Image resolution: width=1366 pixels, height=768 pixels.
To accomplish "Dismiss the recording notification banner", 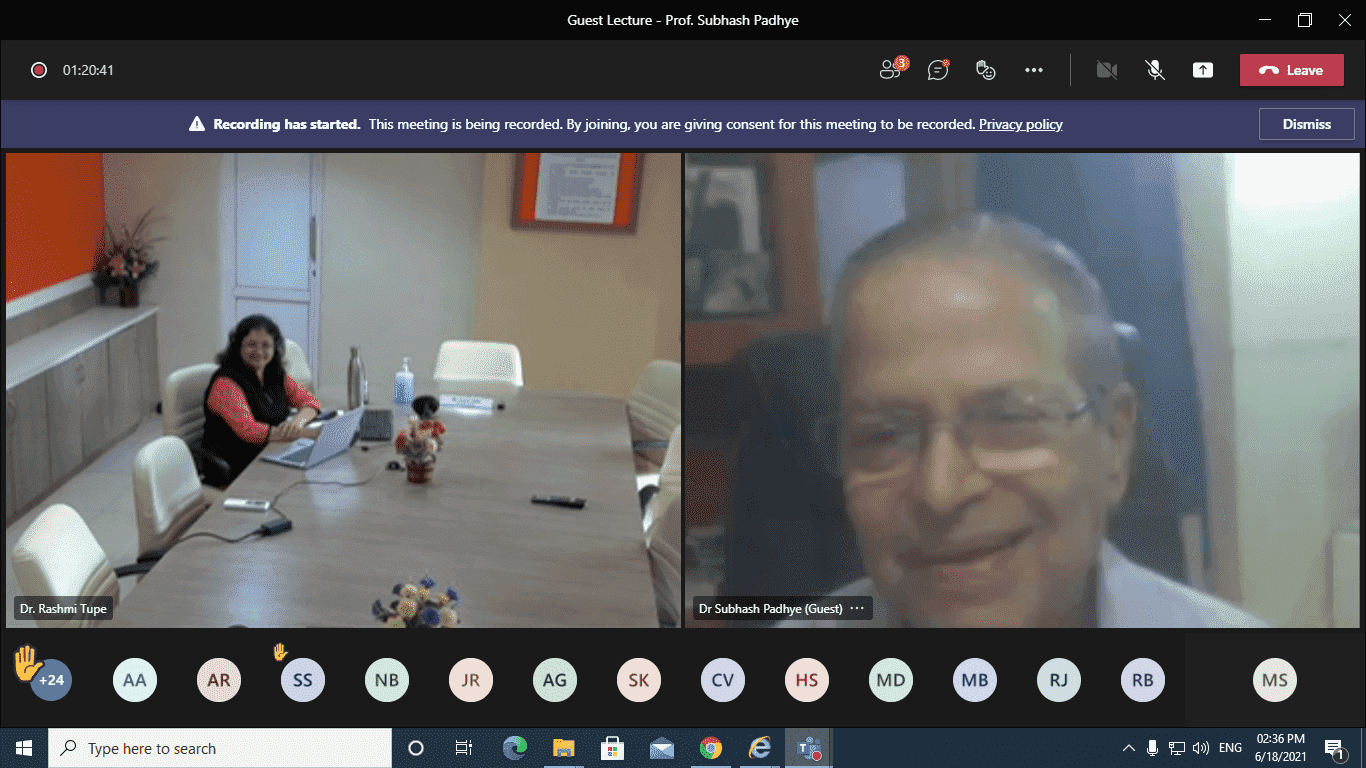I will coord(1306,124).
